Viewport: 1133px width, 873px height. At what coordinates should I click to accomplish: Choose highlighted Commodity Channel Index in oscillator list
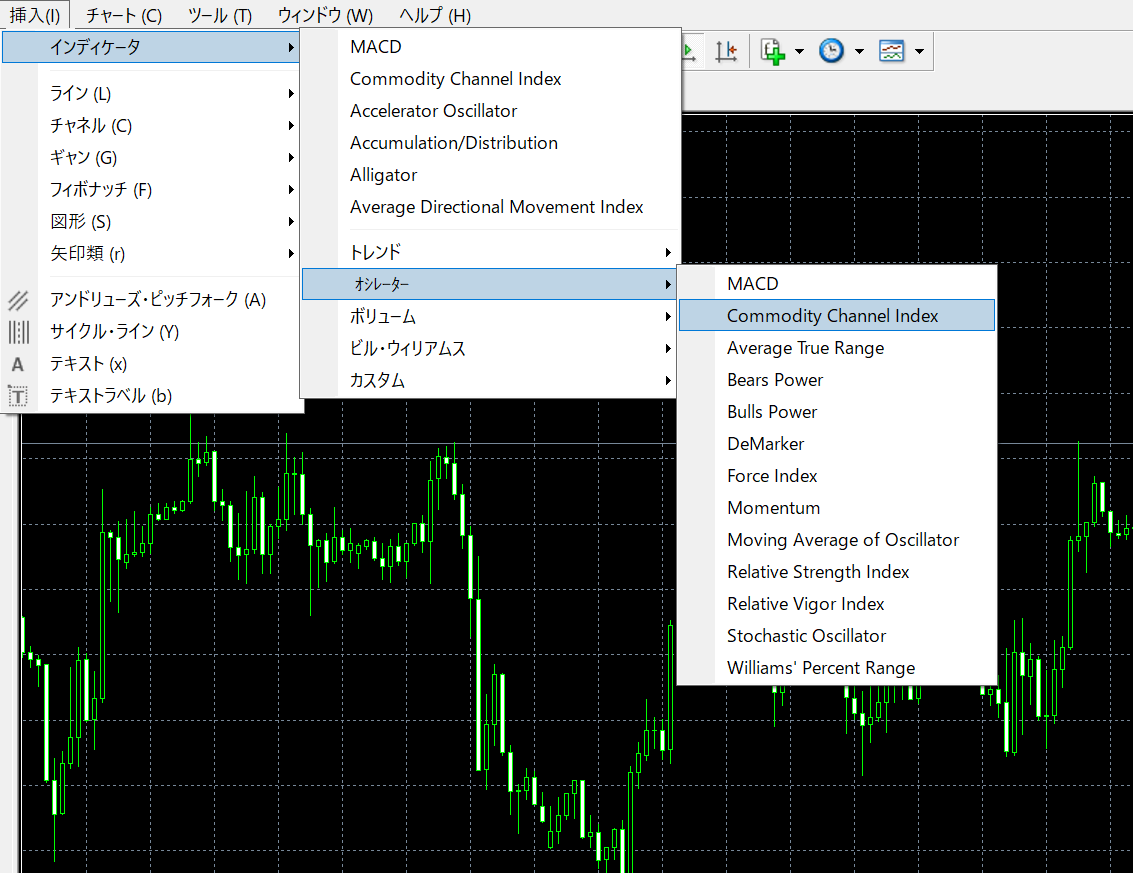pyautogui.click(x=837, y=316)
